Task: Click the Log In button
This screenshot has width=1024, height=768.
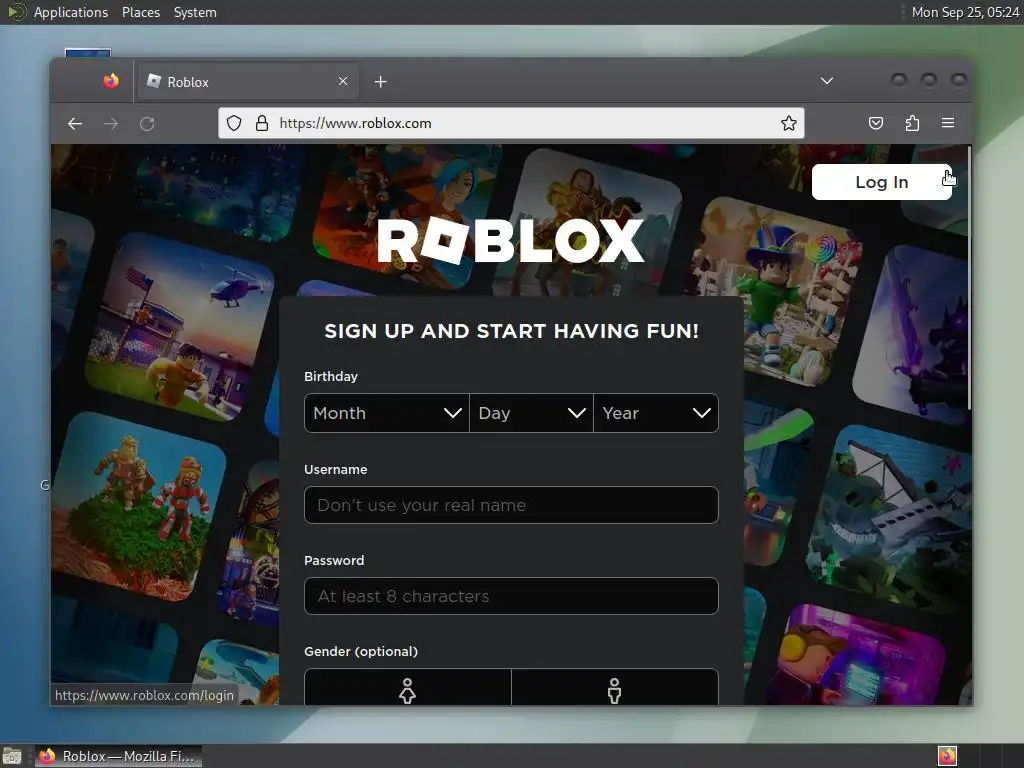Action: [882, 182]
